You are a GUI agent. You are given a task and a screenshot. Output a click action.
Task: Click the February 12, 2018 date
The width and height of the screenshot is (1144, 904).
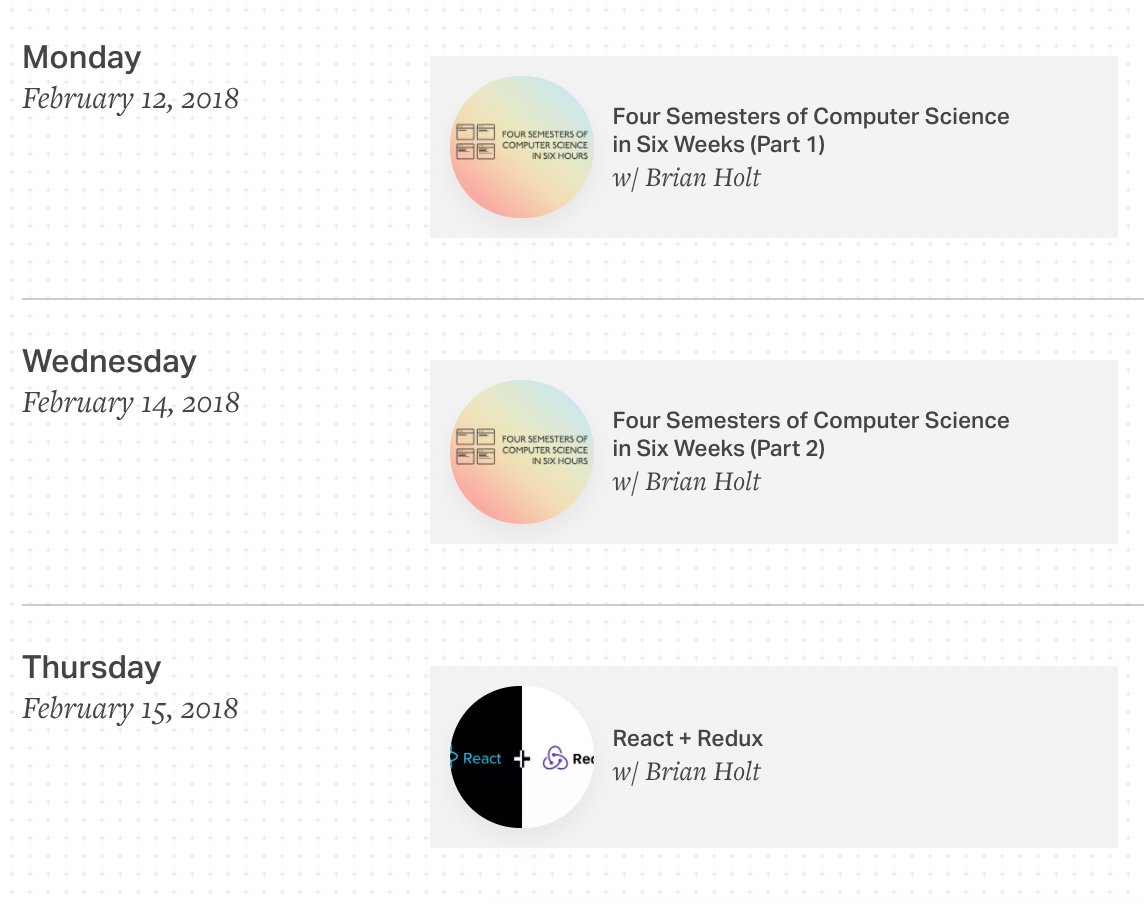(x=131, y=99)
